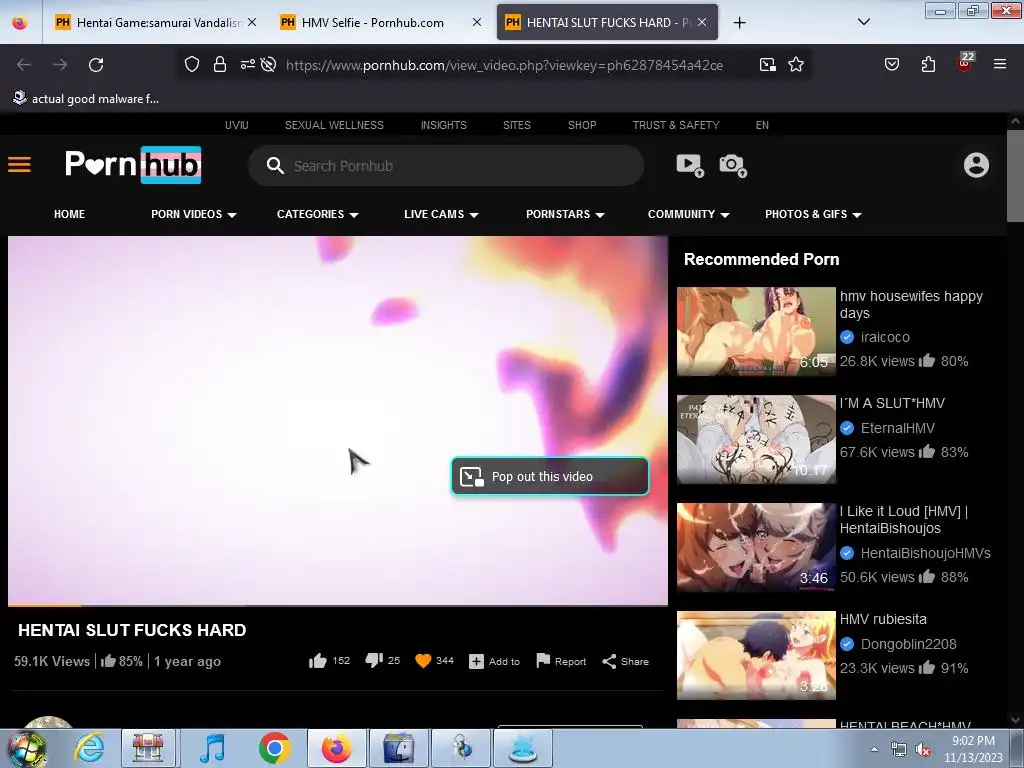Viewport: 1024px width, 768px height.
Task: Open the tracking protection shield icon
Action: coord(191,65)
